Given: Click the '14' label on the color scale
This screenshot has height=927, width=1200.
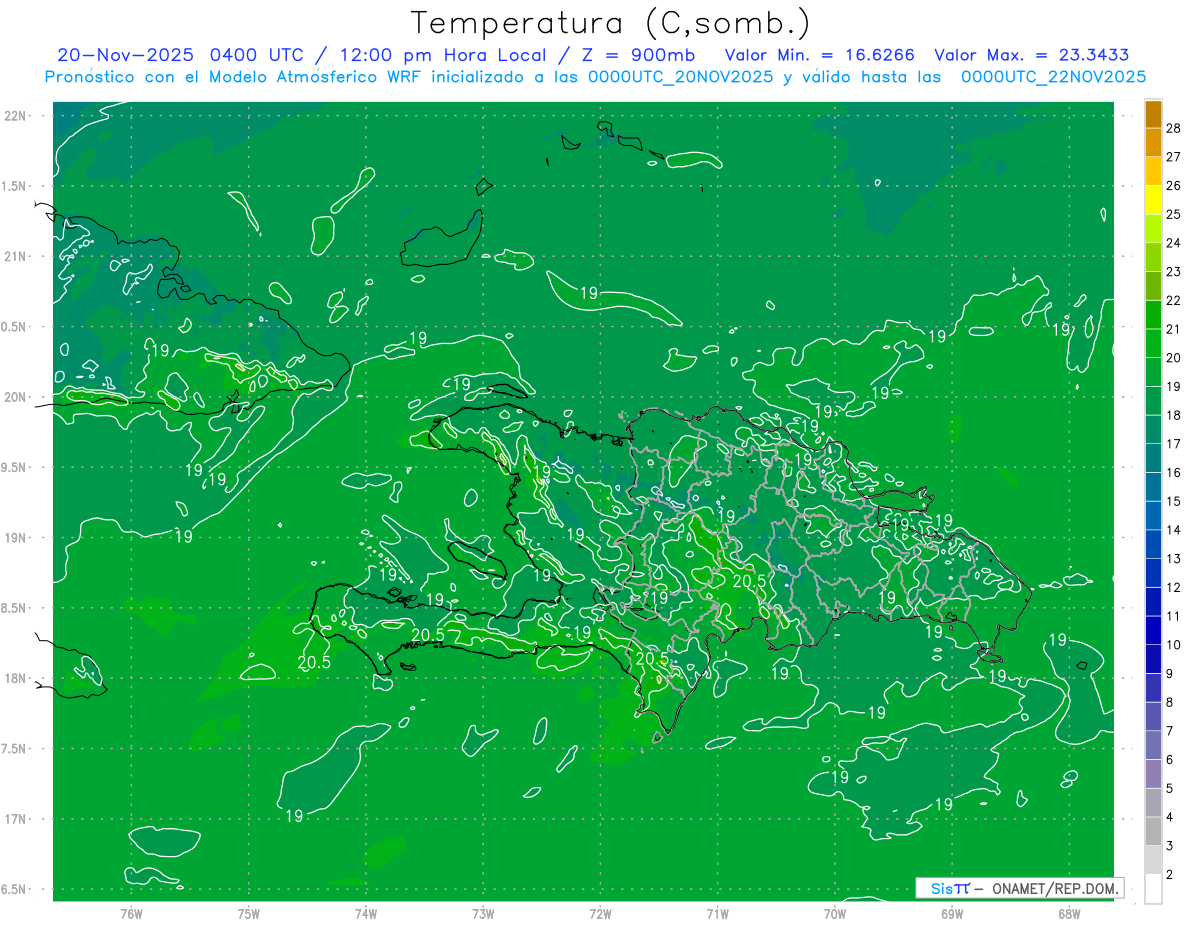Looking at the screenshot, I should (1174, 530).
